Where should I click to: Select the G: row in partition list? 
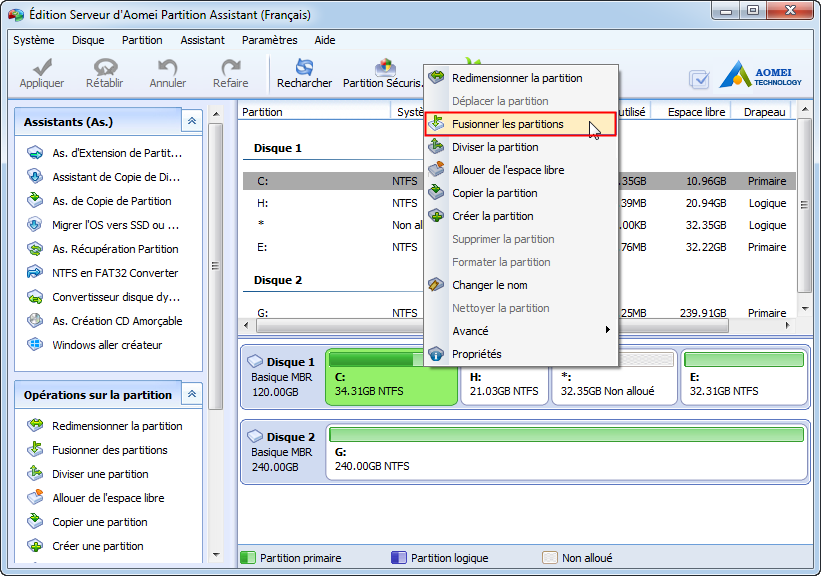518,313
